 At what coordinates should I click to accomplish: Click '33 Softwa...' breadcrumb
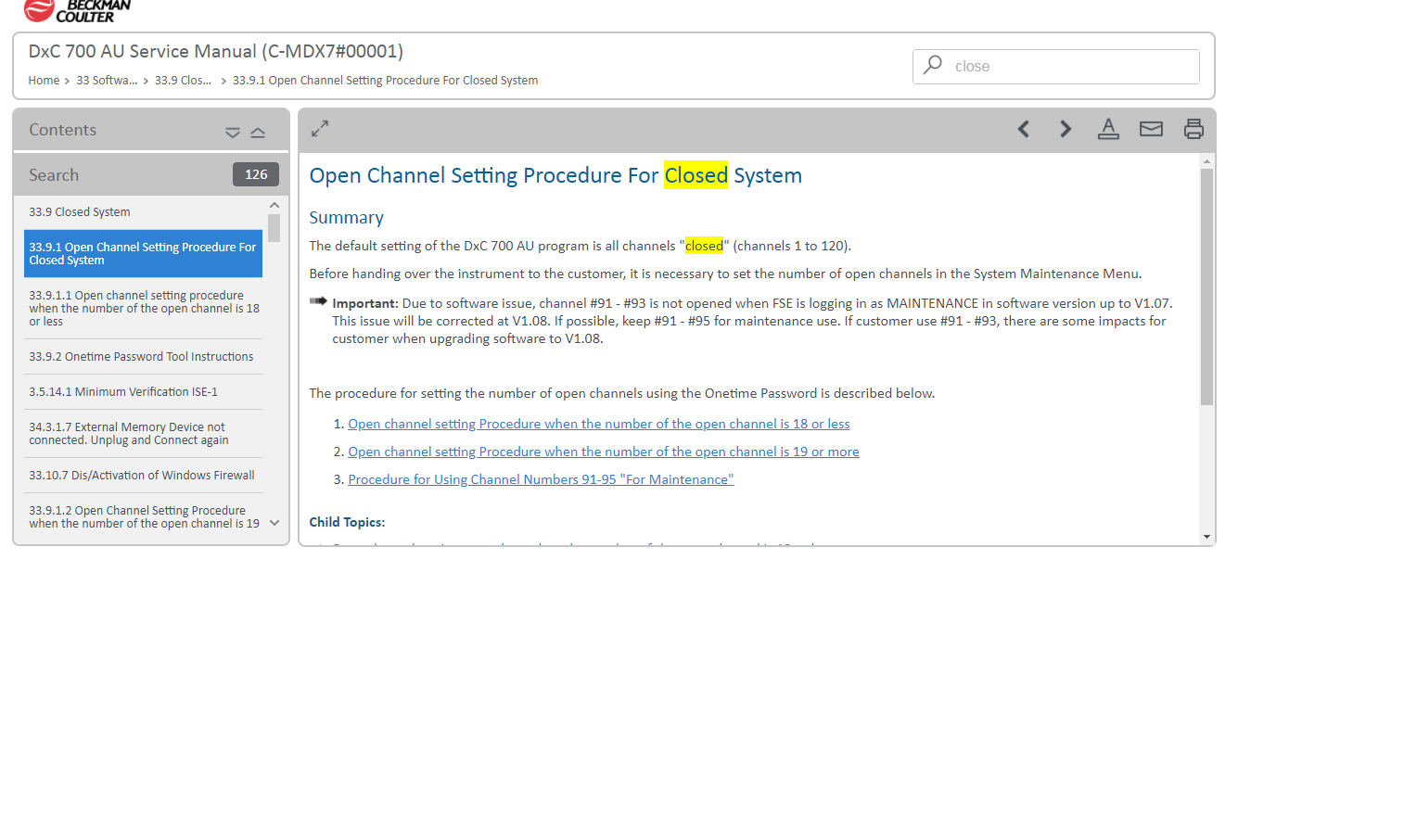(x=107, y=81)
